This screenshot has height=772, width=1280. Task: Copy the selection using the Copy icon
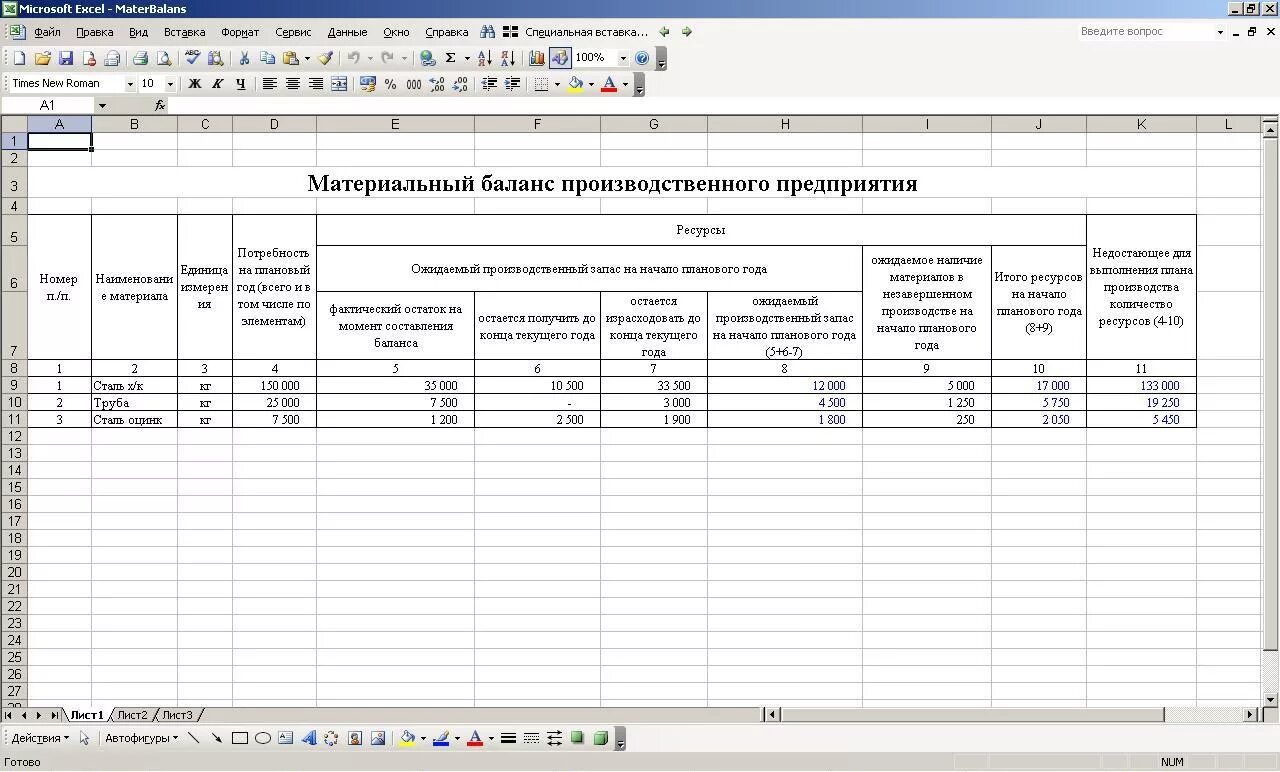(x=267, y=58)
